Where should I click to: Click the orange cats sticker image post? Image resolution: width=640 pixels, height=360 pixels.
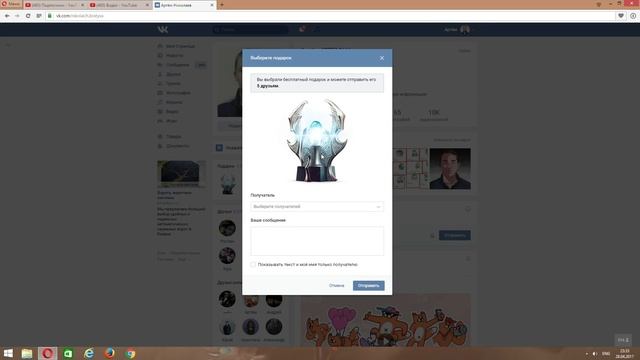click(386, 320)
